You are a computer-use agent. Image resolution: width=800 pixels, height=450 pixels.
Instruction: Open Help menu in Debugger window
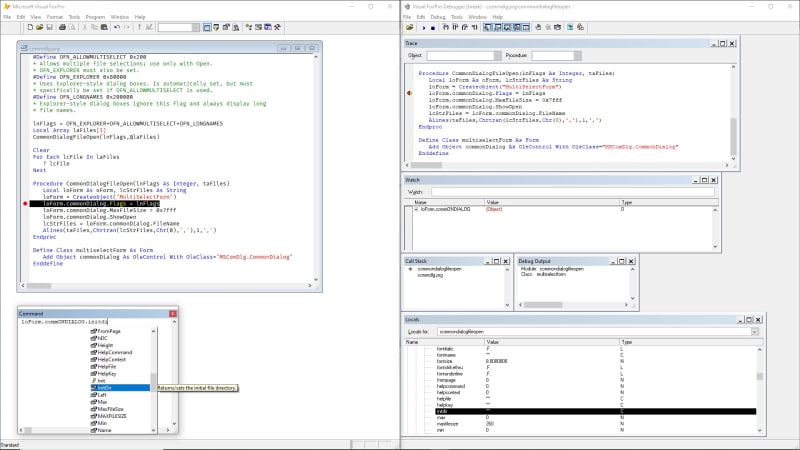[497, 17]
